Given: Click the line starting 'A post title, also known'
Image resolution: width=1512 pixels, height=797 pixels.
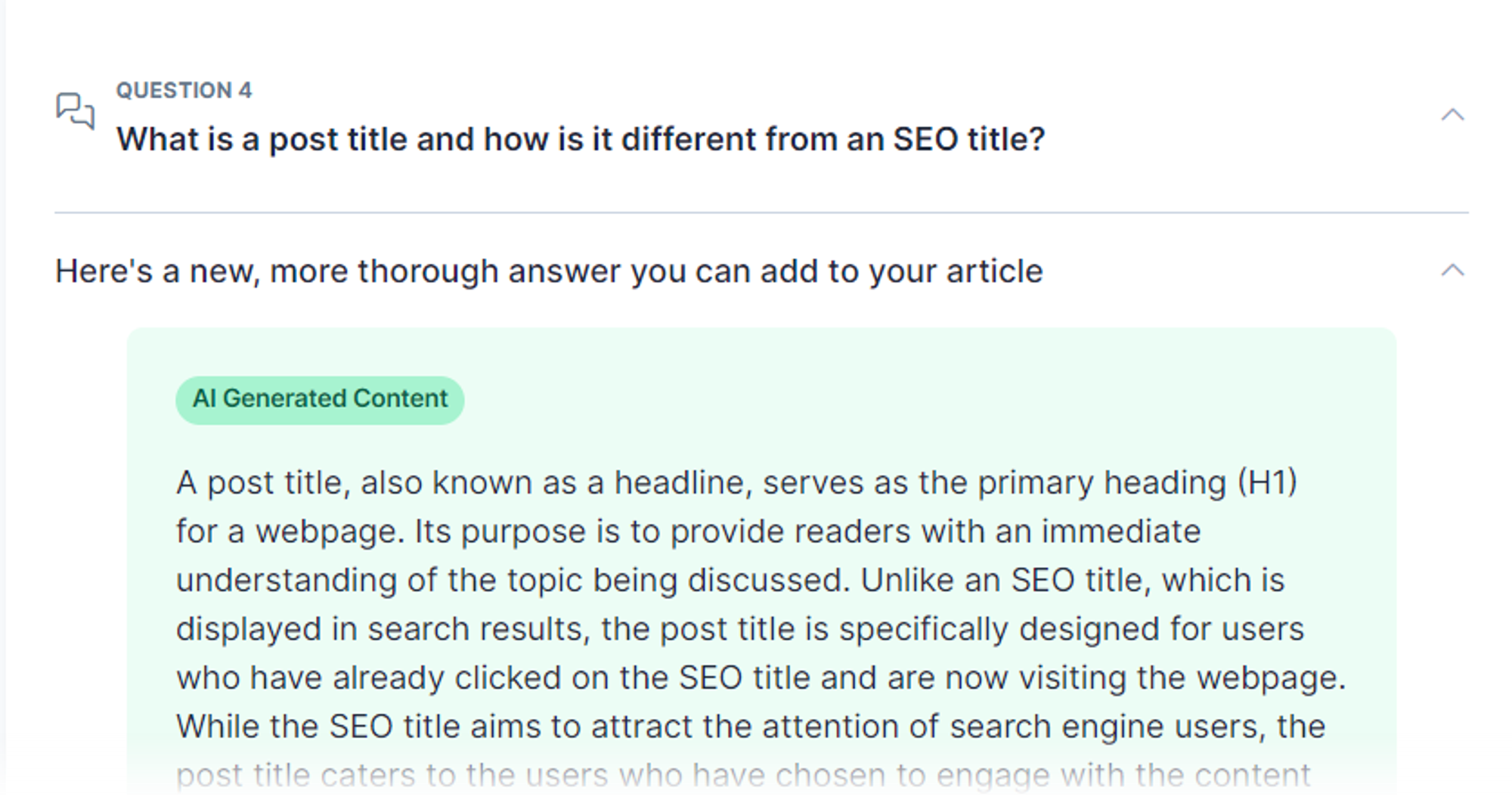Looking at the screenshot, I should tap(736, 482).
